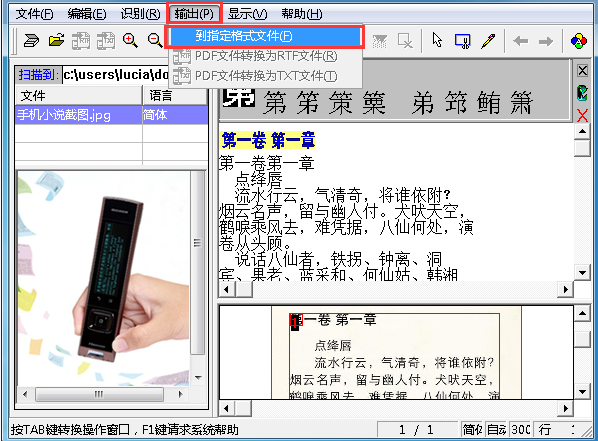Open the 识别(R) menu
This screenshot has width=598, height=441.
[x=140, y=14]
